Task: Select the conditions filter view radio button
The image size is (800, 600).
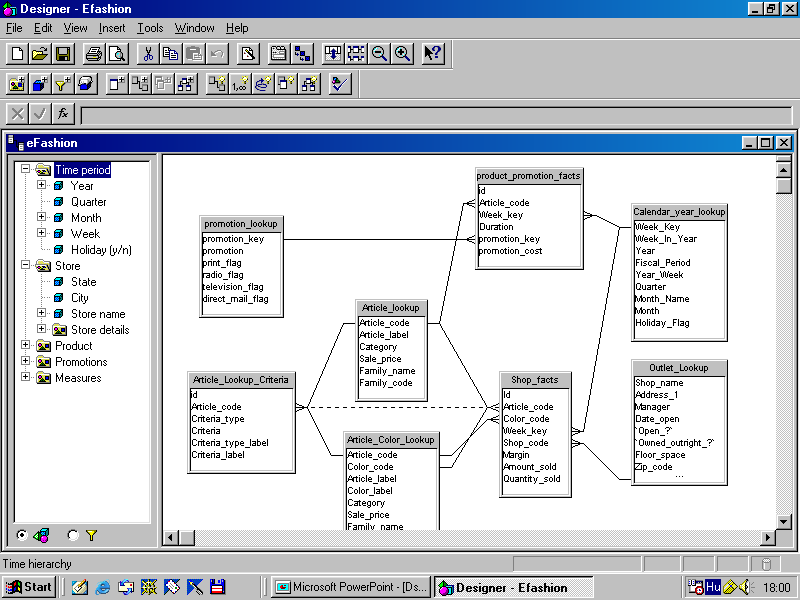Action: 73,535
